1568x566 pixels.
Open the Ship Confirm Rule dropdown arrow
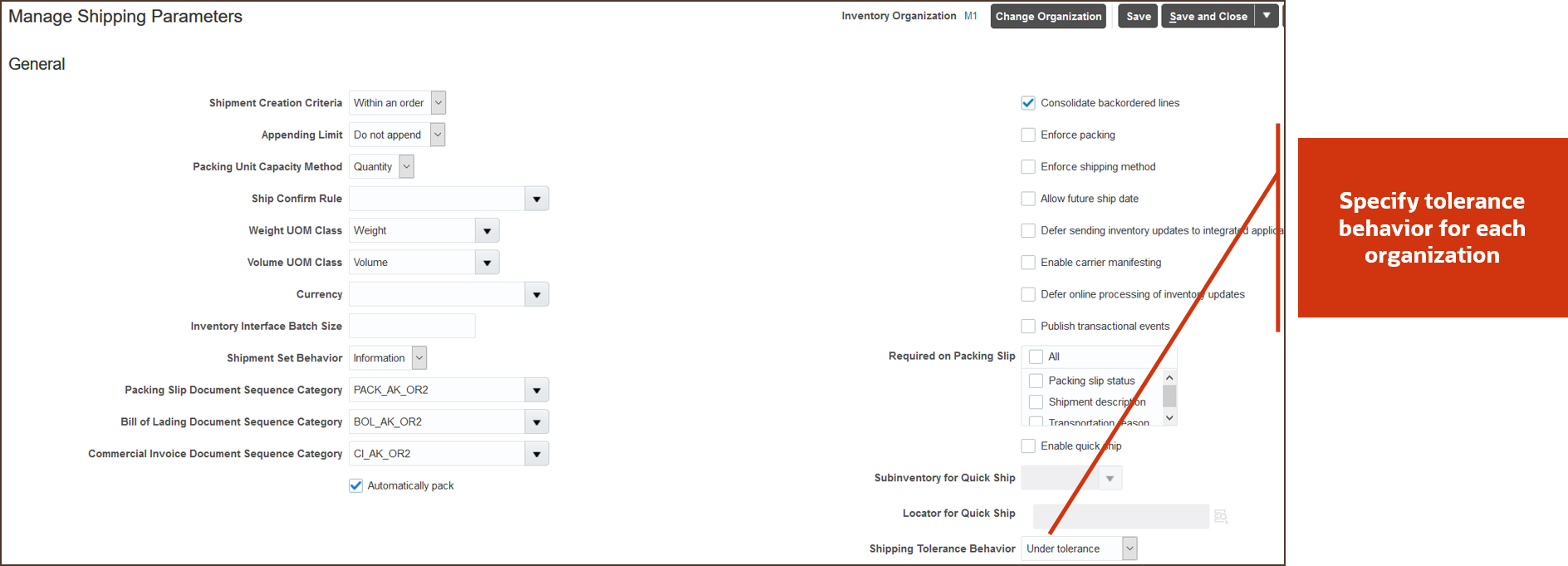[x=537, y=199]
